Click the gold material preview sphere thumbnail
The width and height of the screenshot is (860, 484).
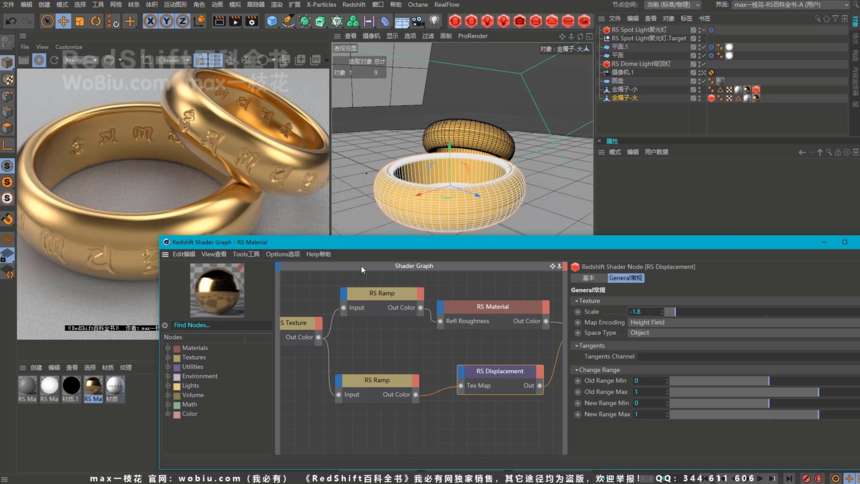(x=217, y=289)
